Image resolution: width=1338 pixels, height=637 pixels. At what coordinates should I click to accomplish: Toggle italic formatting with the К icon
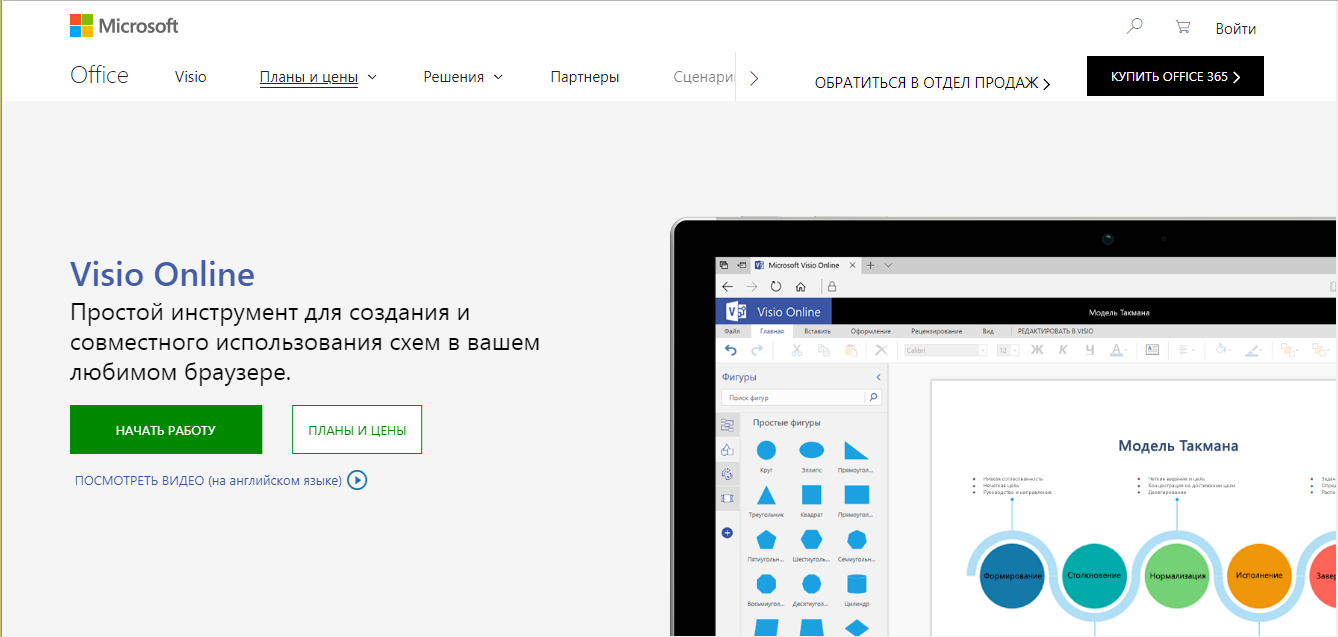click(1062, 350)
